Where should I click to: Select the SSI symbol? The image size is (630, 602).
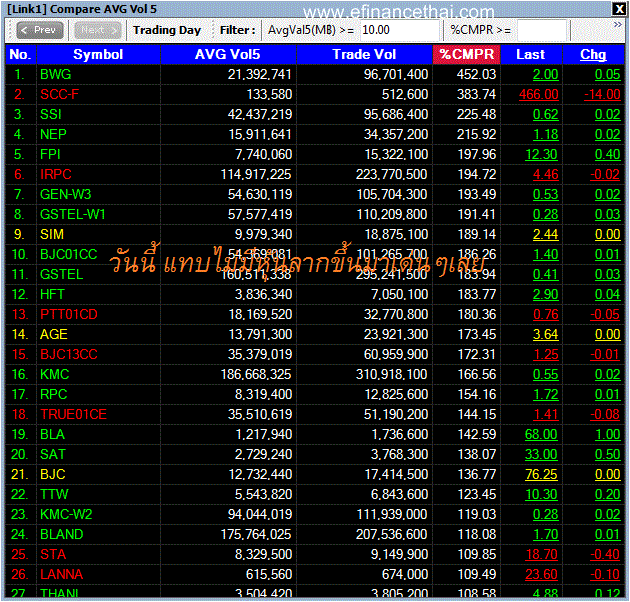(51, 115)
